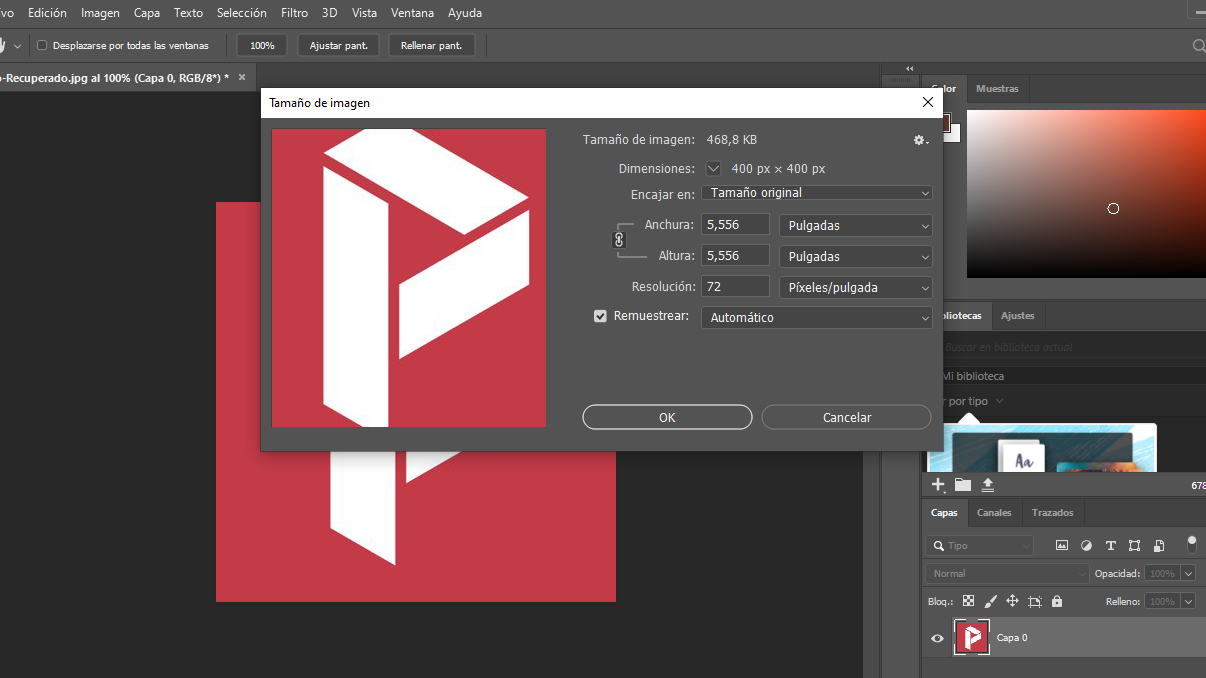Open the Relleno dropdown arrow
The width and height of the screenshot is (1206, 678).
(1188, 602)
